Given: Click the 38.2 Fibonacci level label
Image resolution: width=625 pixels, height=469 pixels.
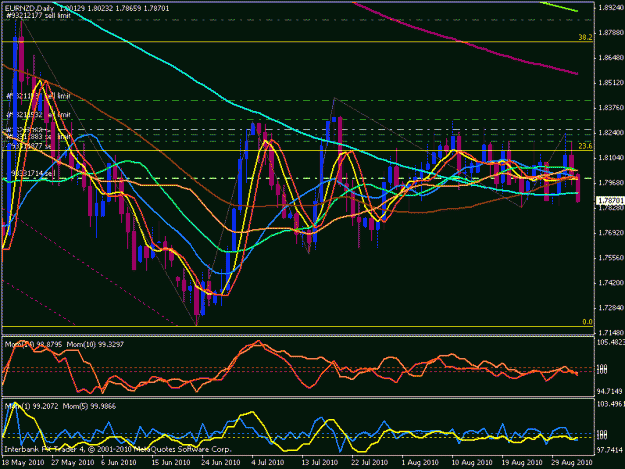Looking at the screenshot, I should 585,37.
